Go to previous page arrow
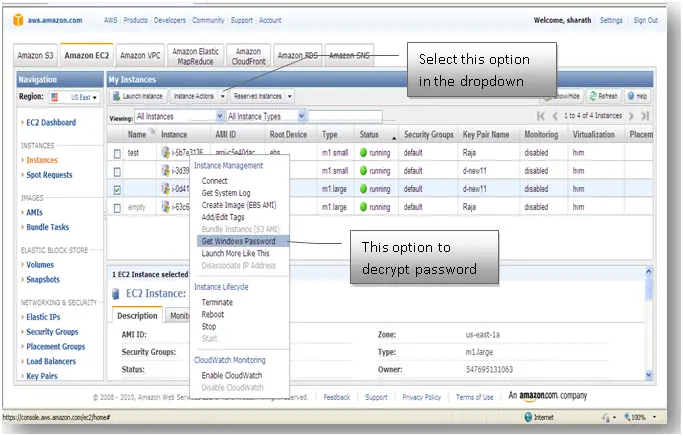The image size is (683, 436). [555, 116]
